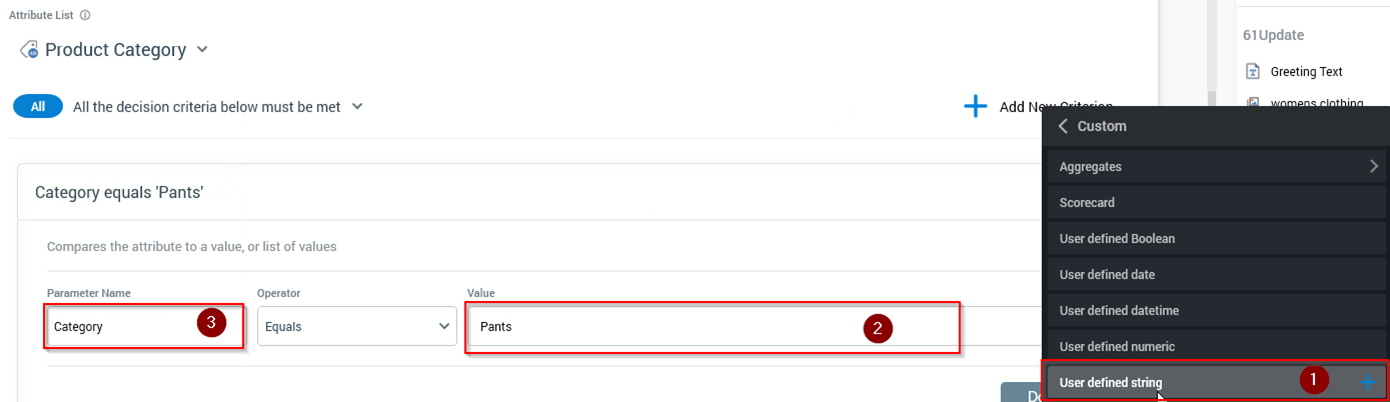
Task: Click the Product Category tag icon
Action: 30,50
